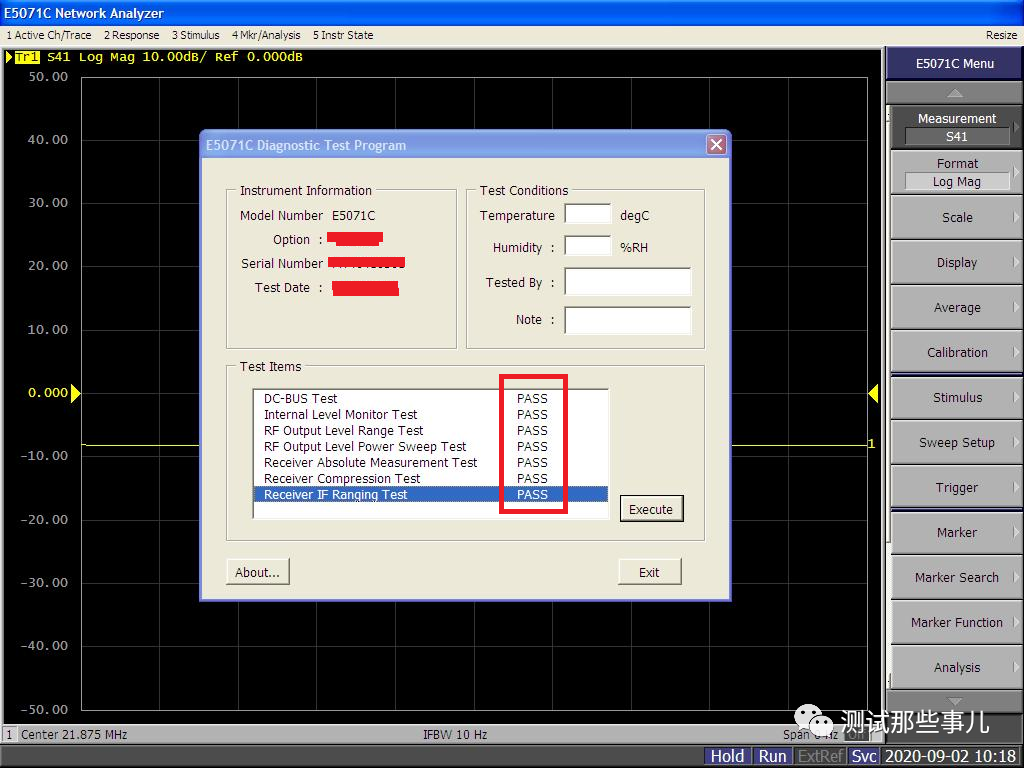The height and width of the screenshot is (768, 1024).
Task: Click the E5071C Menu softkey header
Action: tap(954, 64)
